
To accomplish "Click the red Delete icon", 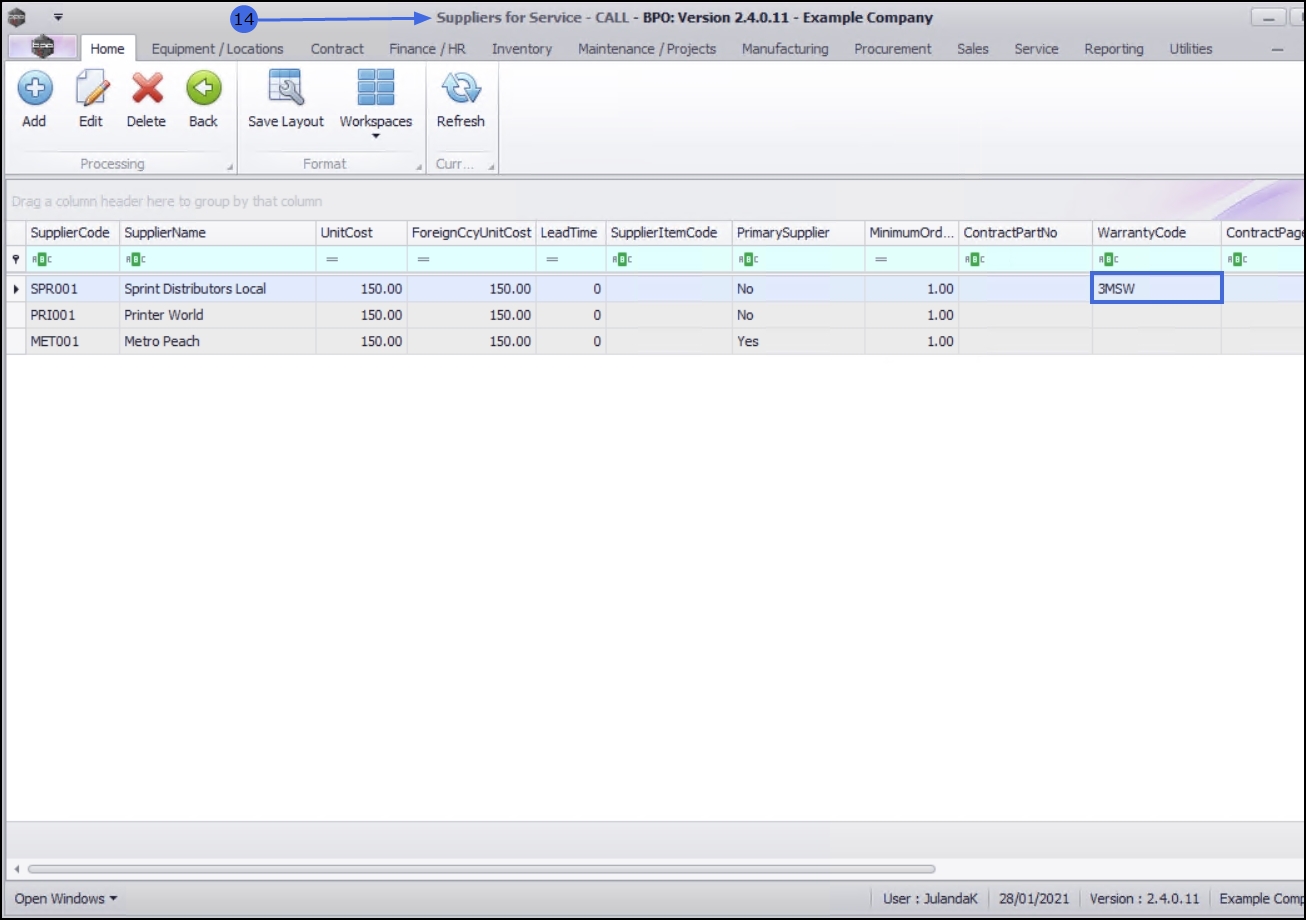I will pos(147,89).
